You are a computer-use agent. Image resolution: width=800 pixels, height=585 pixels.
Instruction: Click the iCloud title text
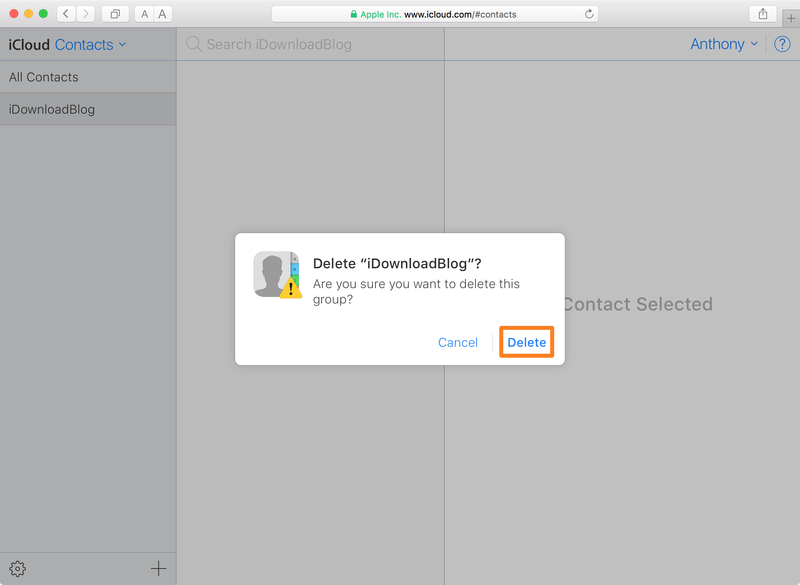point(29,45)
